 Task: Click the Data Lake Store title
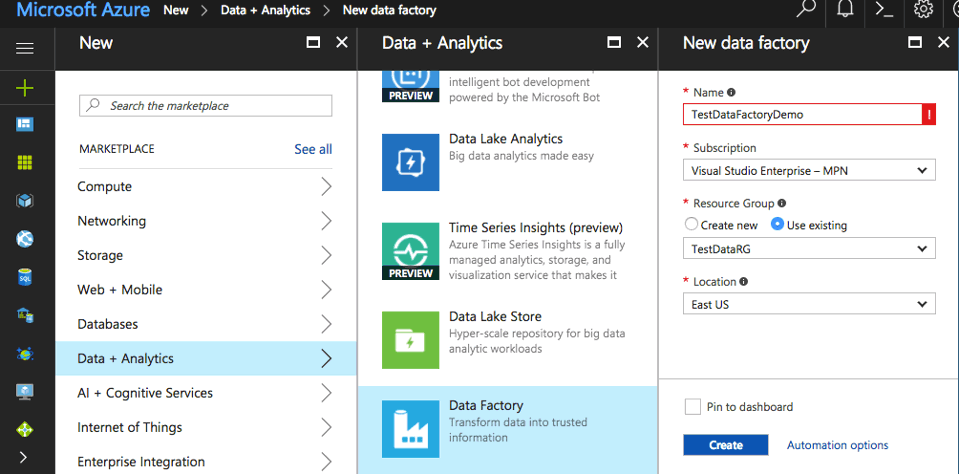click(495, 316)
